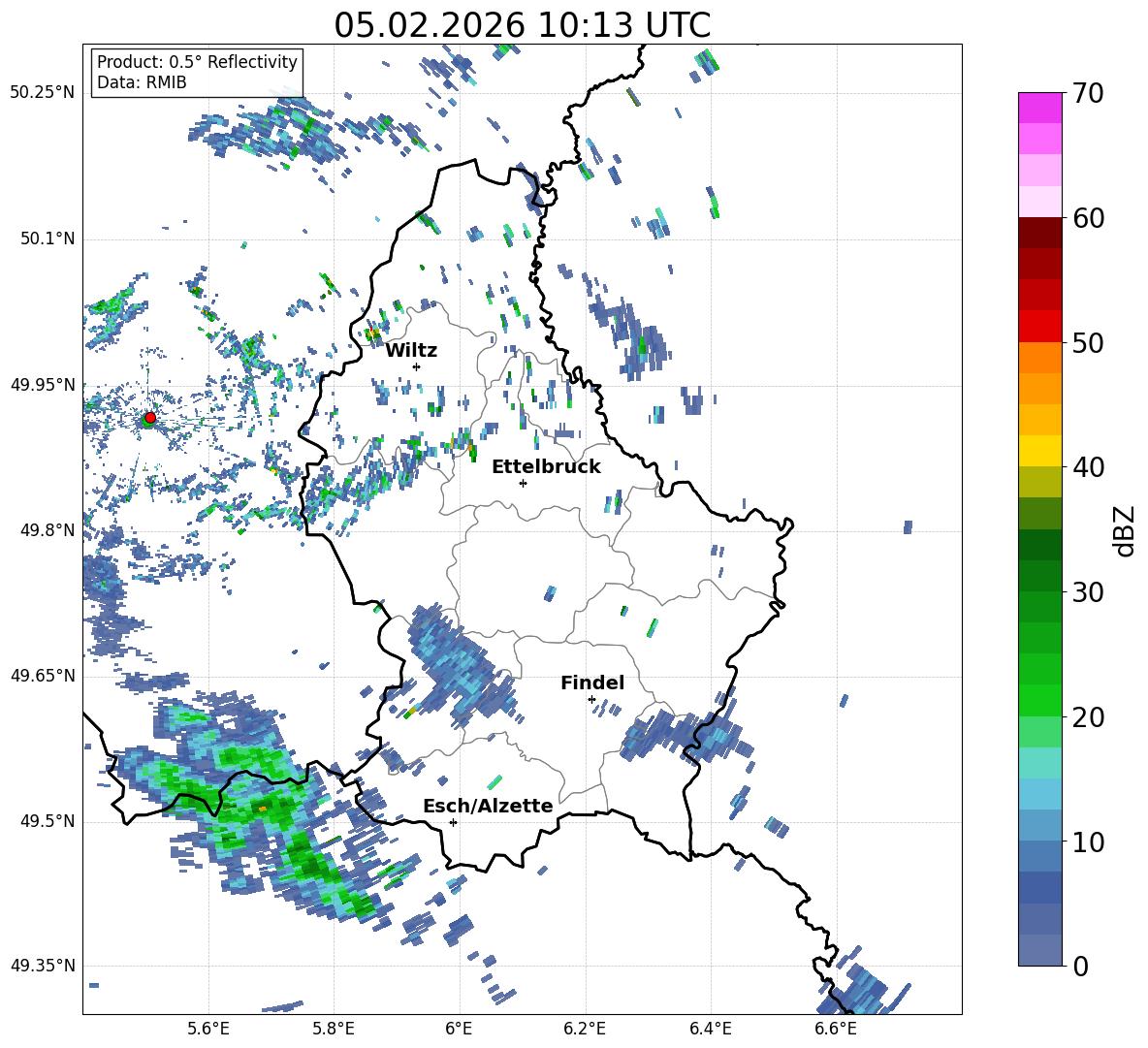Pick the orange colorbar segment below 50

pyautogui.click(x=1039, y=358)
